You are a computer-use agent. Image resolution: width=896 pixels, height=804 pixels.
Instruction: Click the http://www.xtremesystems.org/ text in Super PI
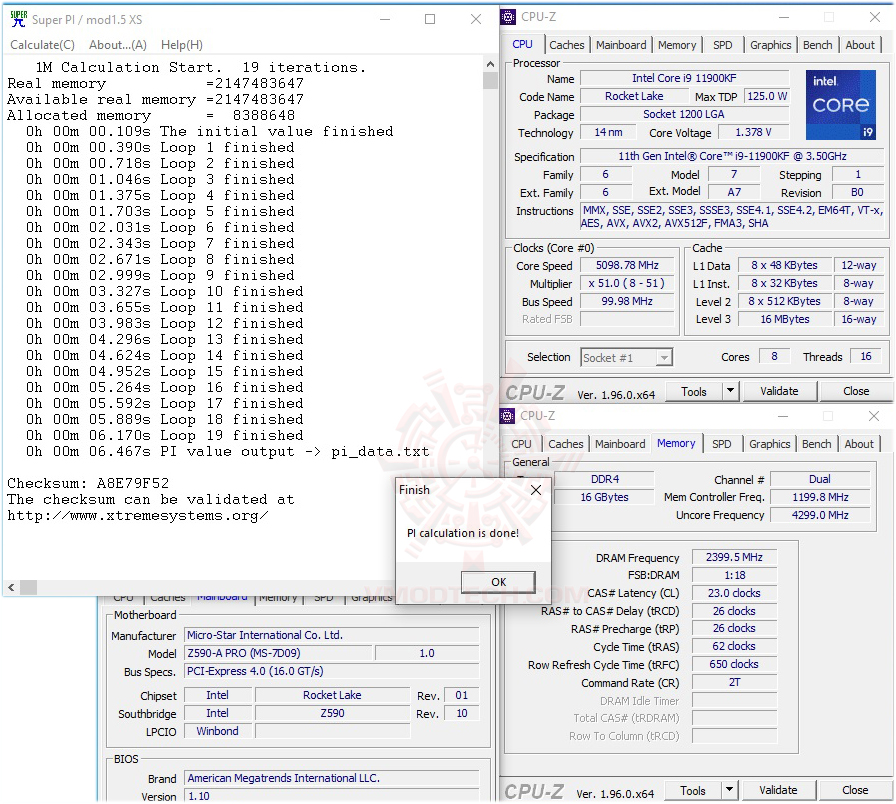click(137, 515)
